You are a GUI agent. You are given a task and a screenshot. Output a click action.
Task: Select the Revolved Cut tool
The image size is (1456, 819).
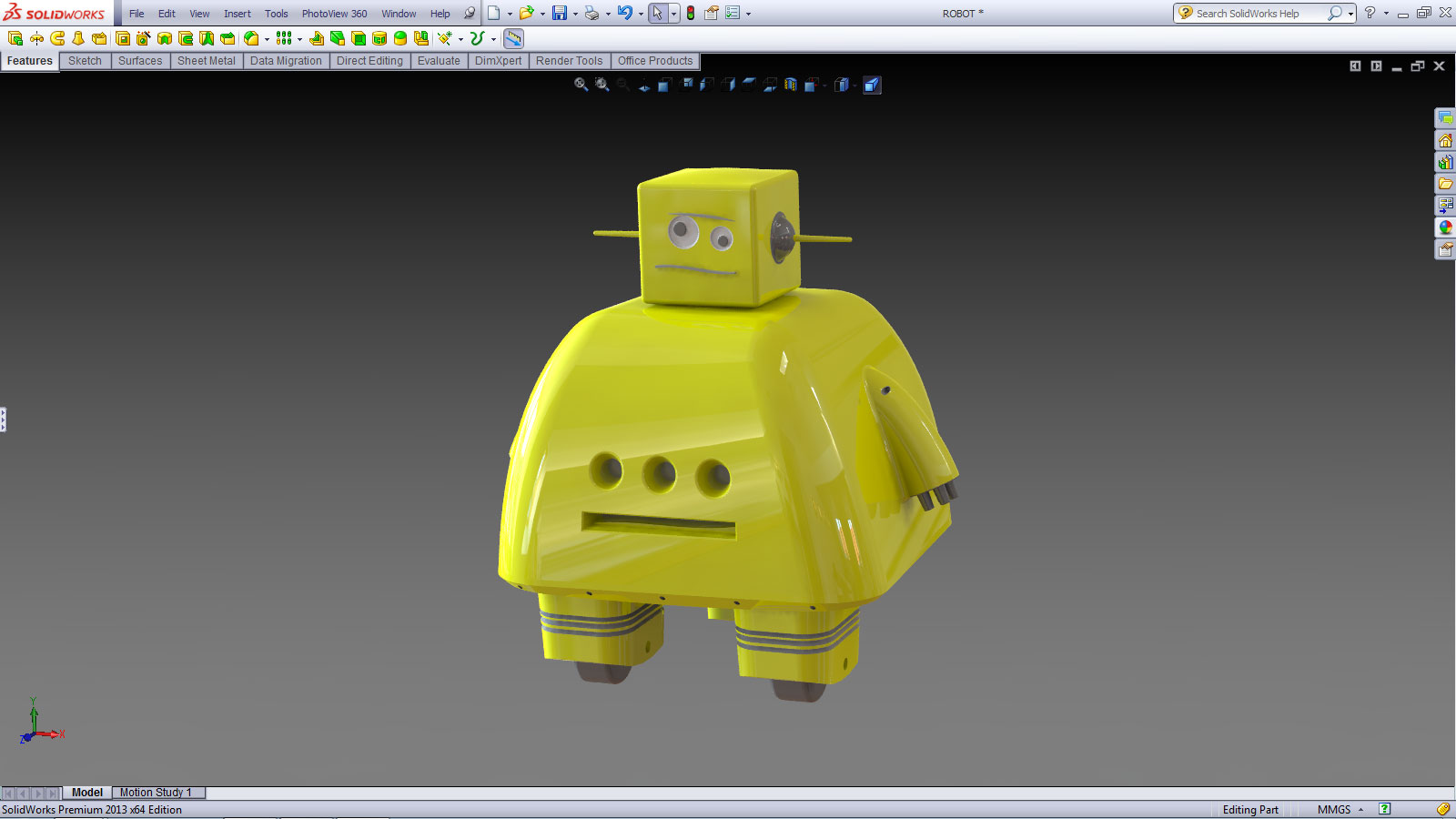[165, 38]
